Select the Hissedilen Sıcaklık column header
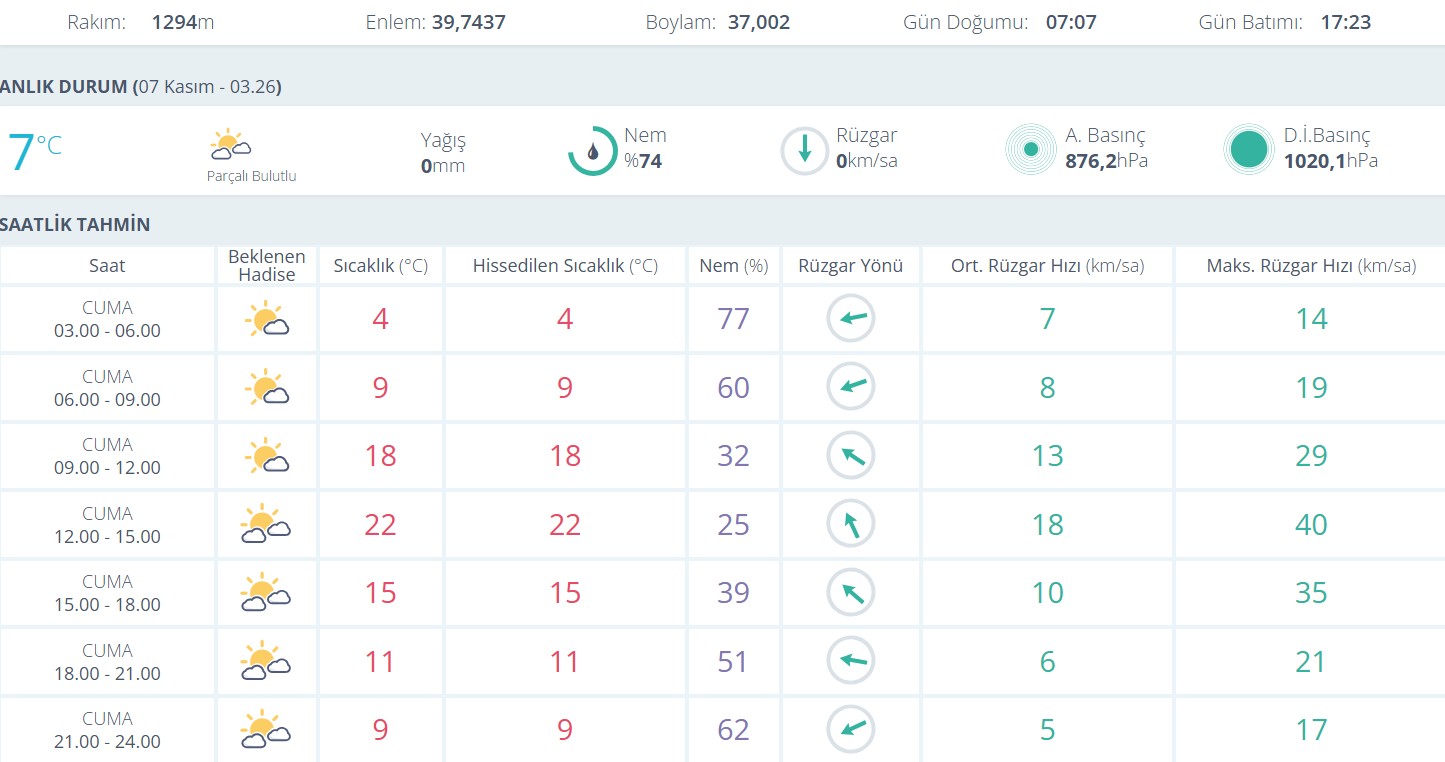 point(565,266)
